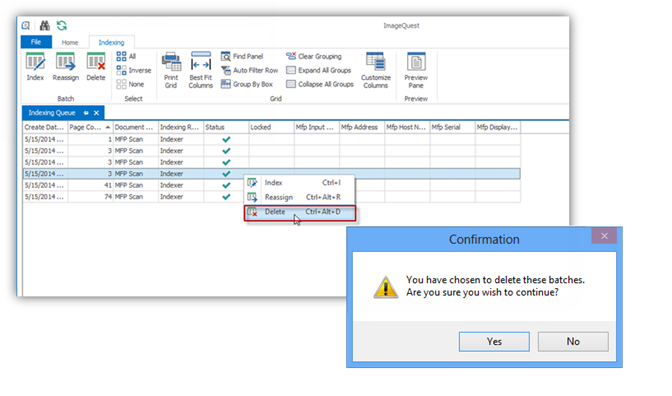
Task: Toggle the Preview Pane
Action: (416, 70)
